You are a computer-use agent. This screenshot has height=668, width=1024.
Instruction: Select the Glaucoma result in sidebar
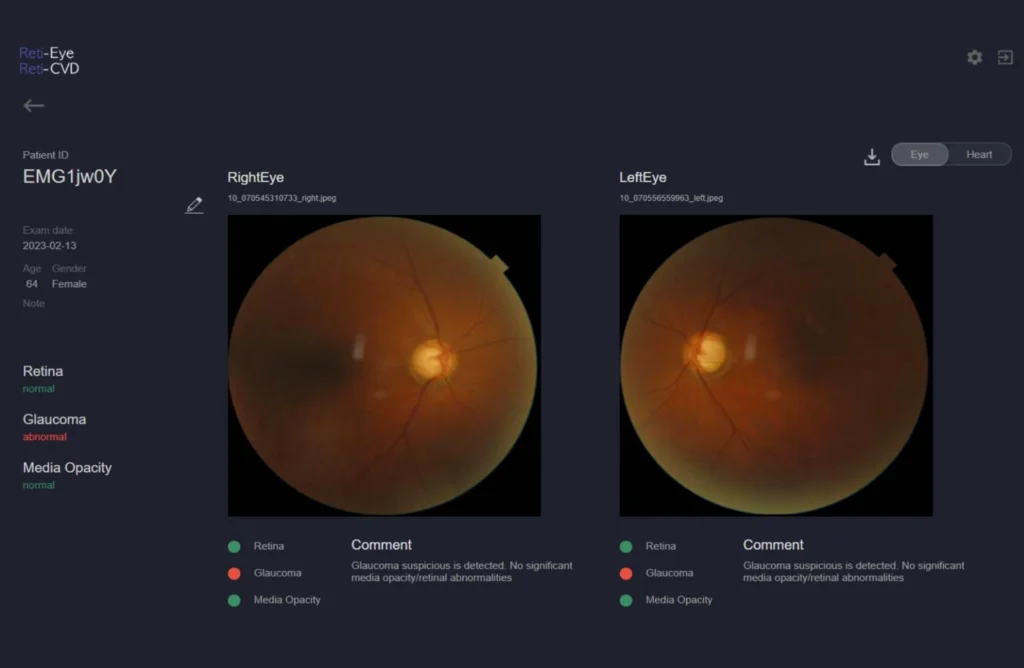(x=54, y=426)
